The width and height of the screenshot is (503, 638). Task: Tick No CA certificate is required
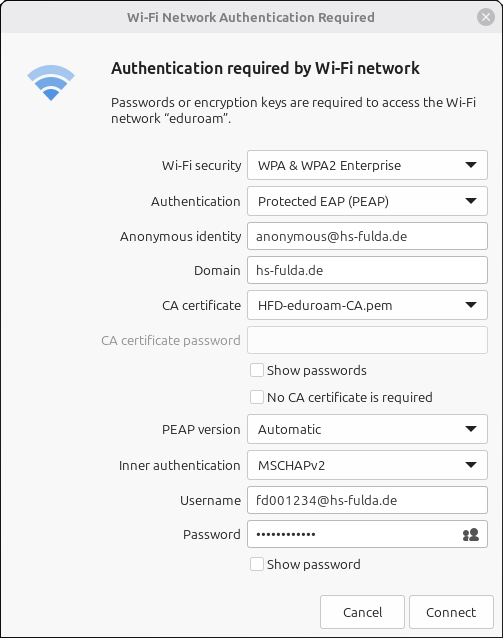click(x=257, y=397)
